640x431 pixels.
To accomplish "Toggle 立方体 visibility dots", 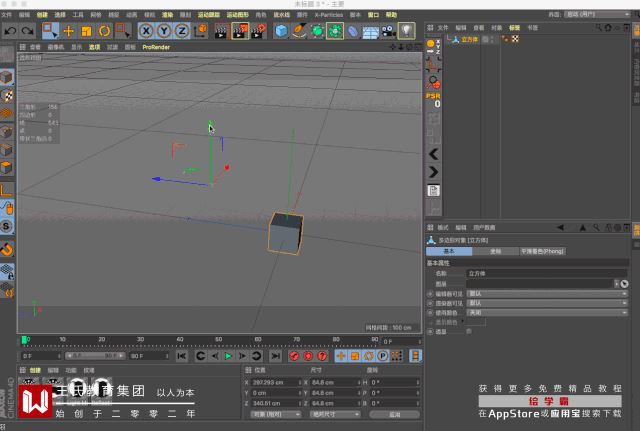I will [x=493, y=40].
